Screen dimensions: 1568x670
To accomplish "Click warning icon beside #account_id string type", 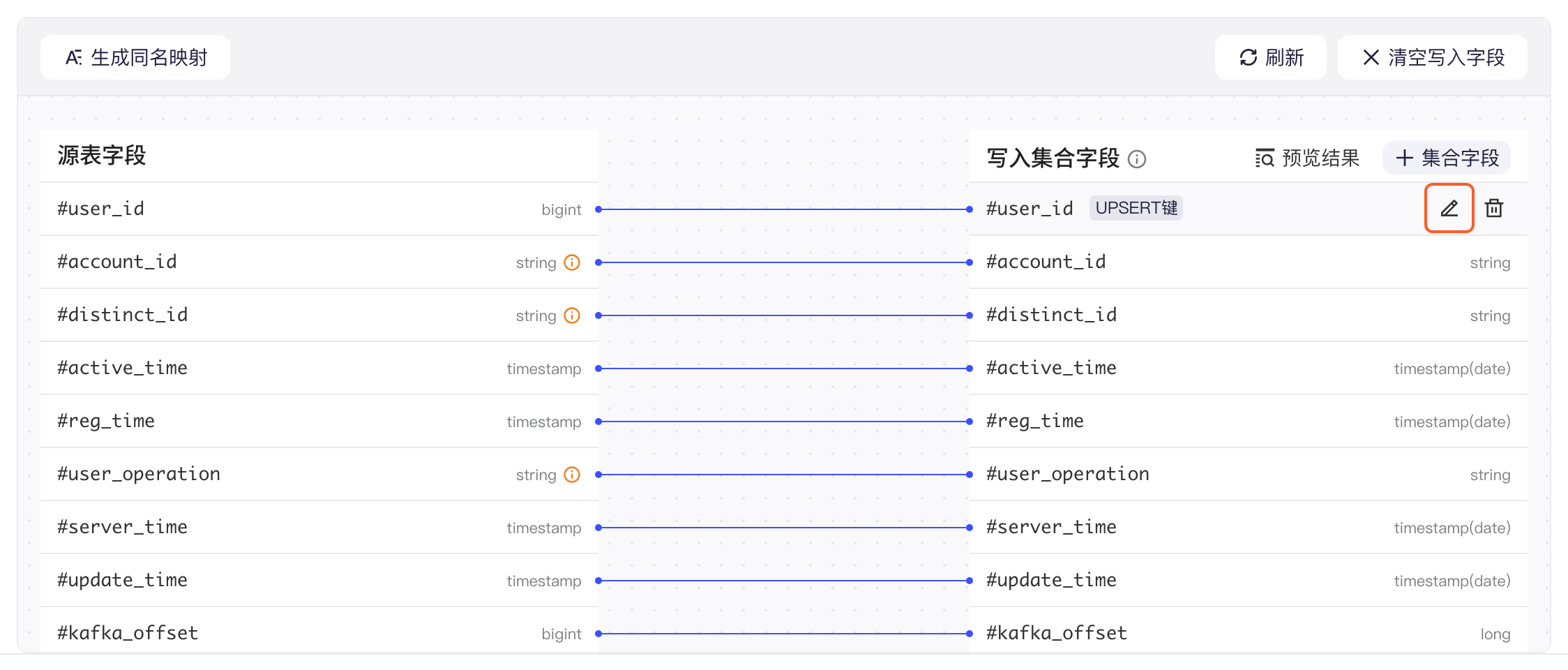I will pos(572,262).
